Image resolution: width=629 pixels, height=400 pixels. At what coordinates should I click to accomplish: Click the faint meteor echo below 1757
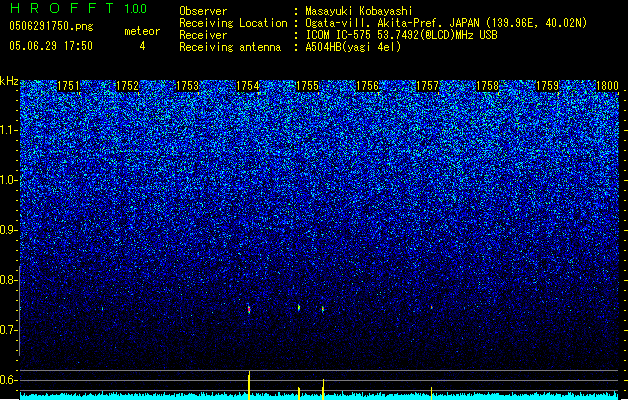tap(432, 307)
